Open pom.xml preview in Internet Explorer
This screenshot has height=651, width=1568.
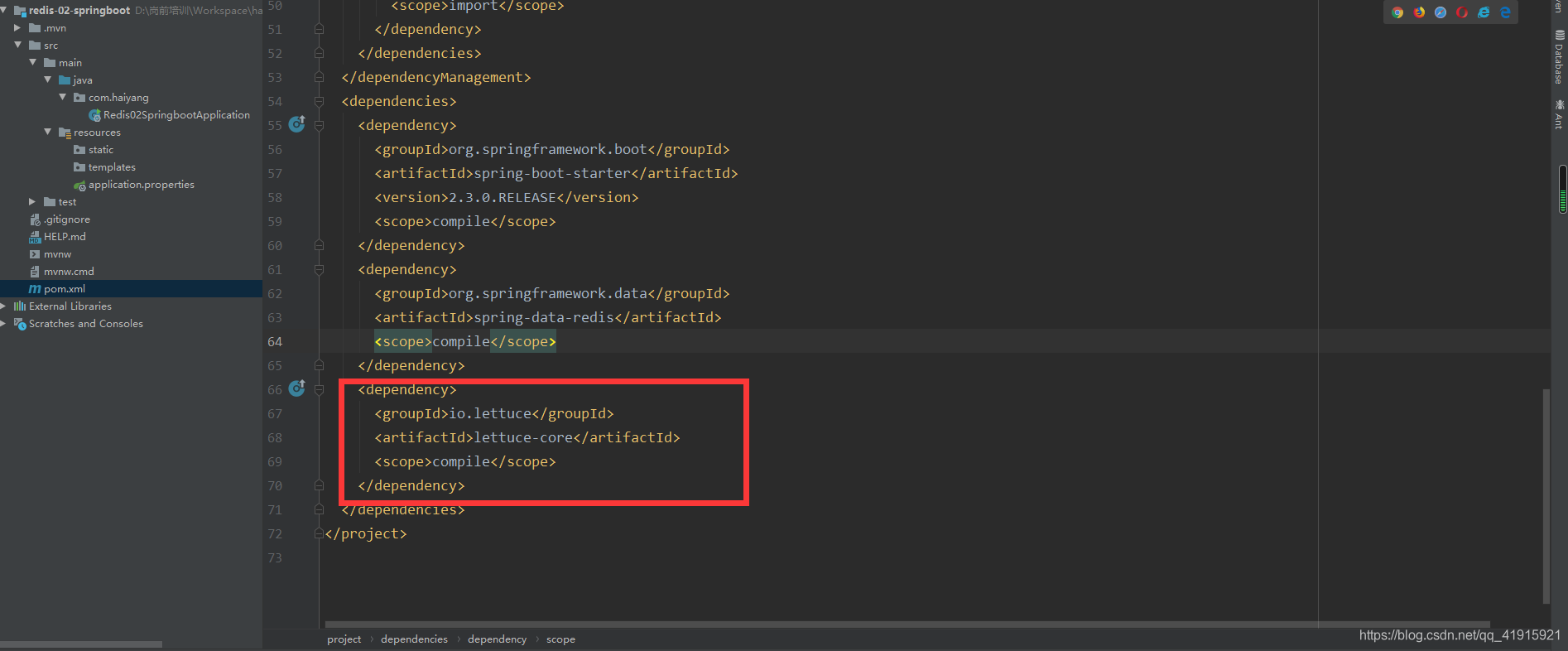tap(1484, 12)
